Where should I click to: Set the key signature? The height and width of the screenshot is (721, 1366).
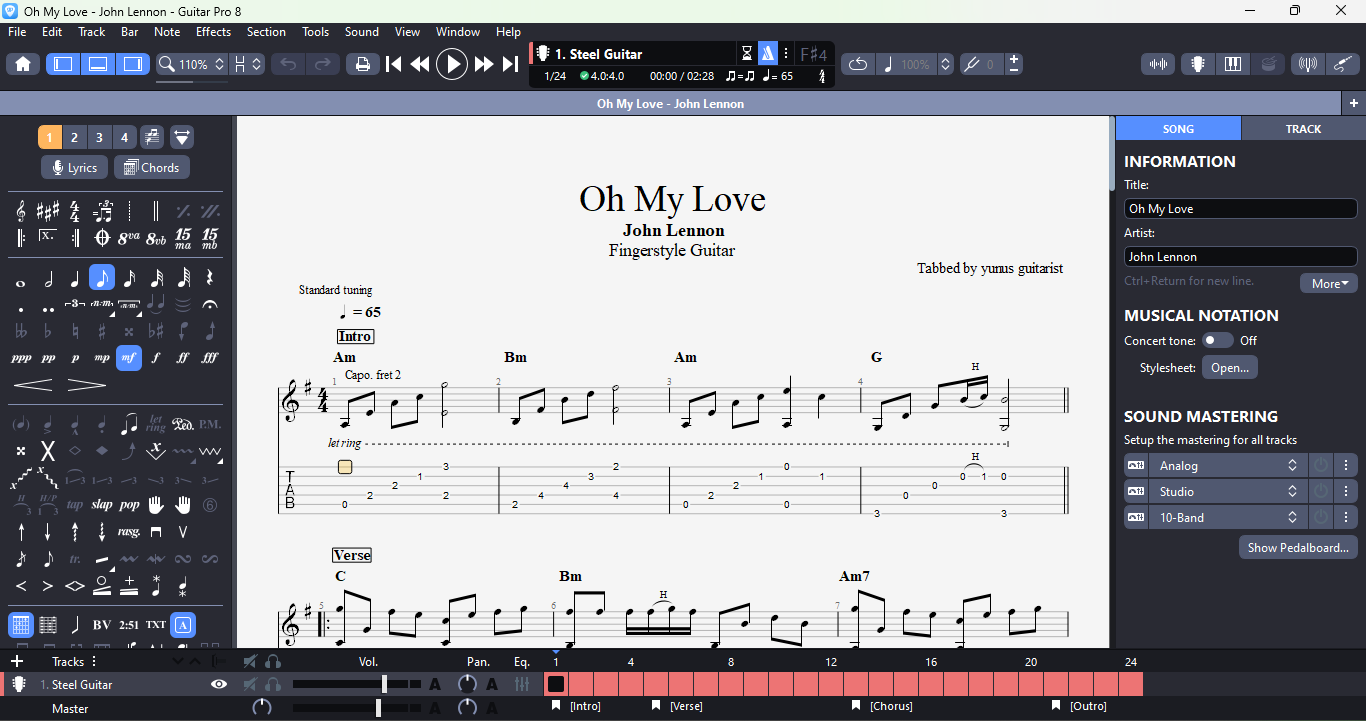click(x=48, y=211)
